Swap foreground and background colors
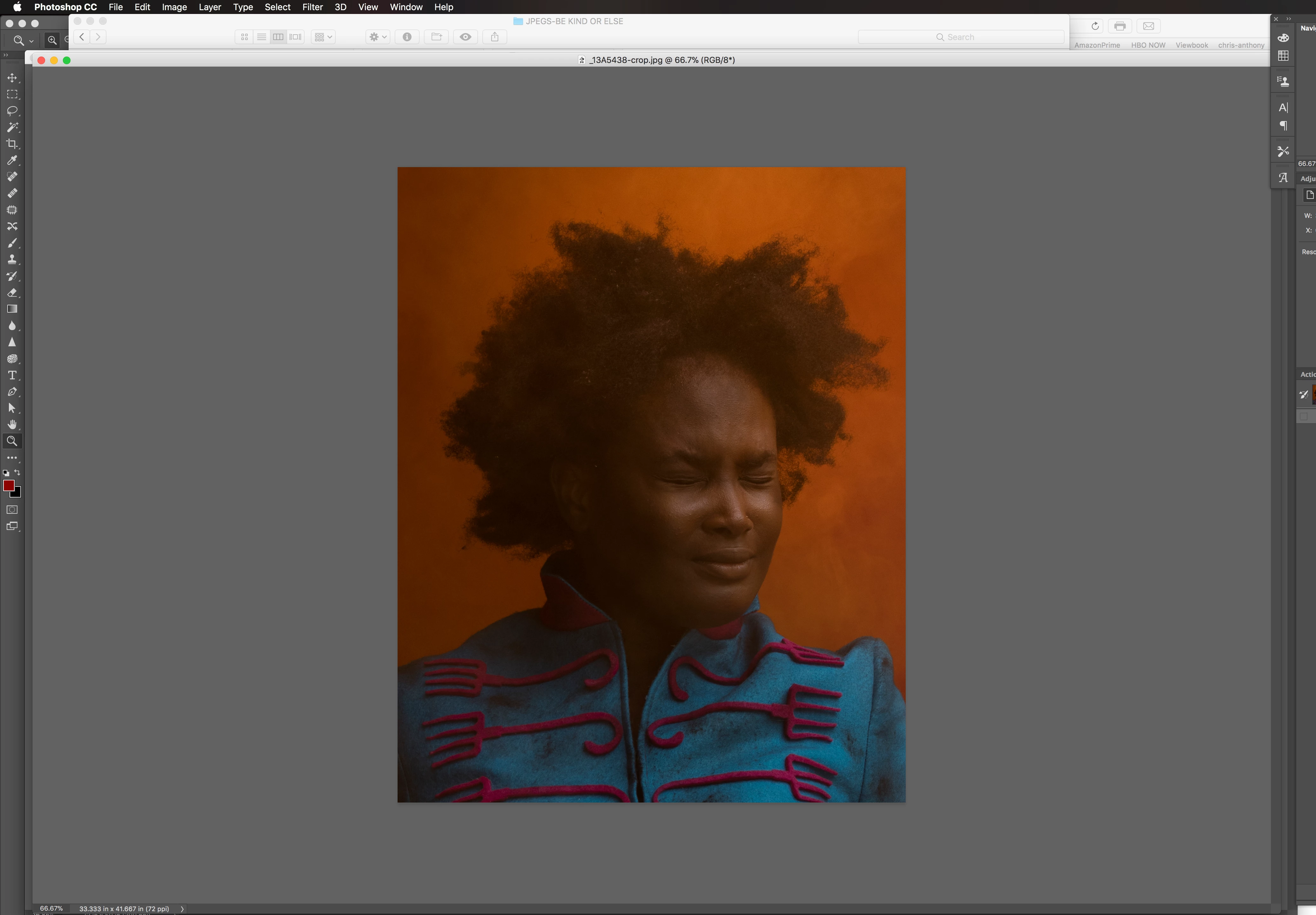1316x915 pixels. click(18, 472)
